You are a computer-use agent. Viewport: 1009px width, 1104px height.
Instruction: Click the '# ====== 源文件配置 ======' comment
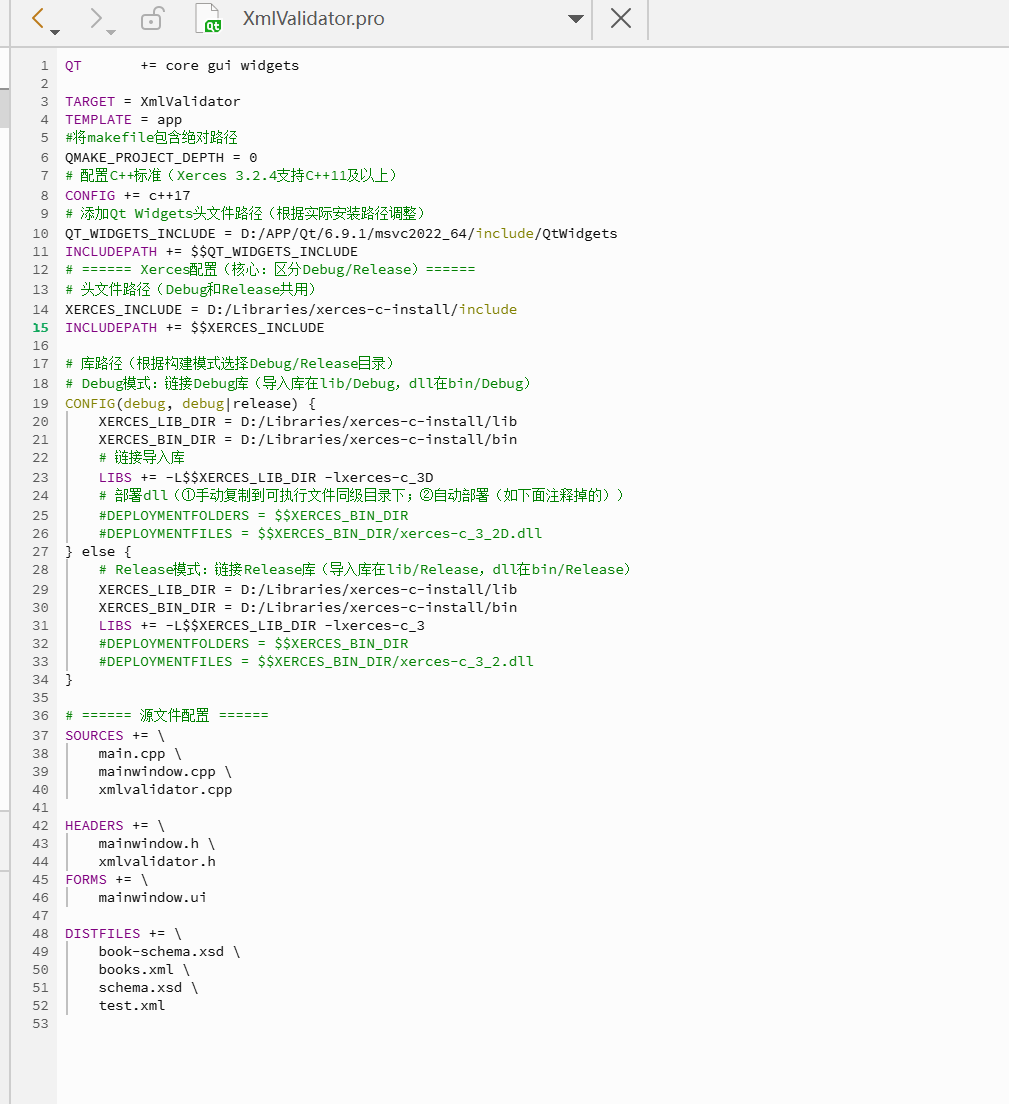(167, 715)
